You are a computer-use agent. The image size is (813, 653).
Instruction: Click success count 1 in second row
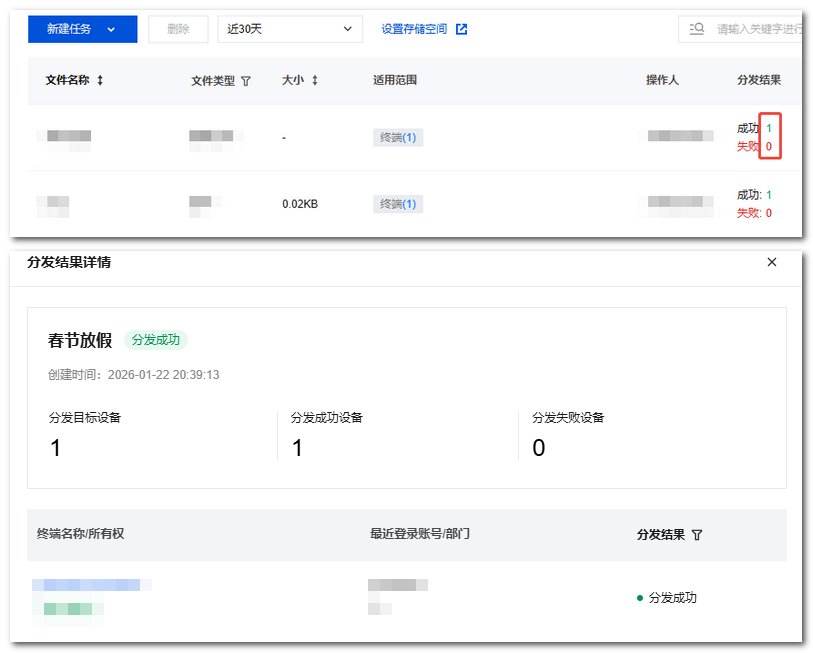(769, 195)
